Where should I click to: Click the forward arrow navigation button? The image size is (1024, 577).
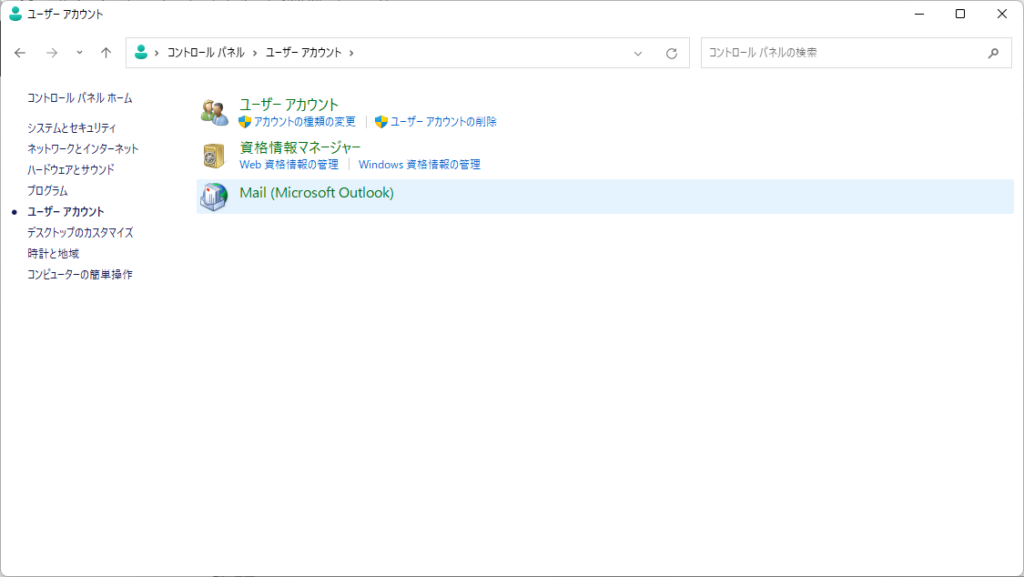coord(52,53)
